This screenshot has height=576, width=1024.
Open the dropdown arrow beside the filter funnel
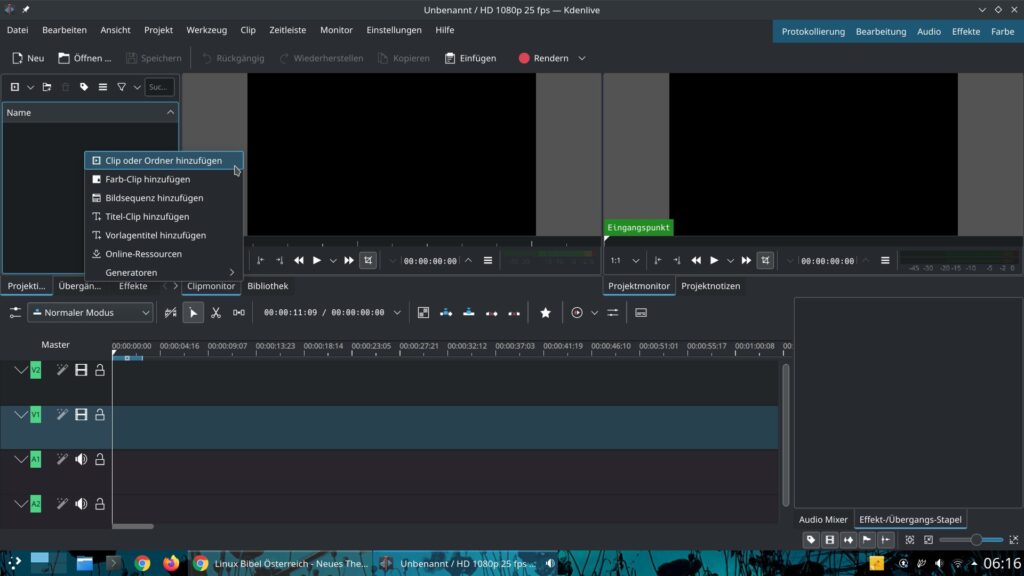(136, 87)
